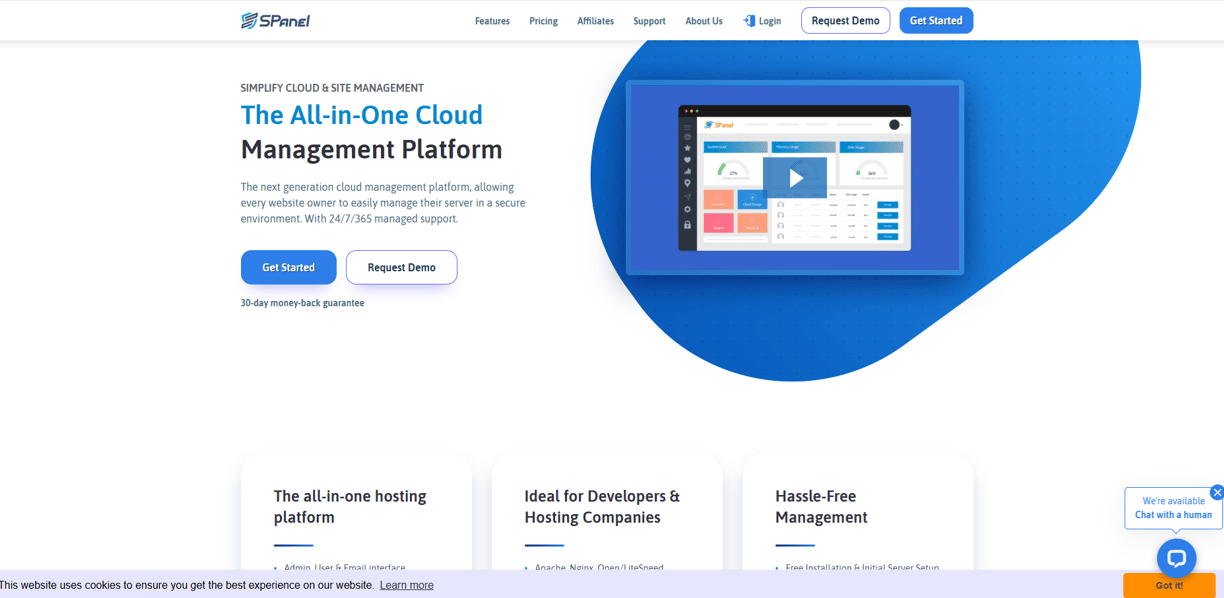This screenshot has width=1224, height=598.
Task: Open the cookie Learn more link
Action: pyautogui.click(x=406, y=585)
